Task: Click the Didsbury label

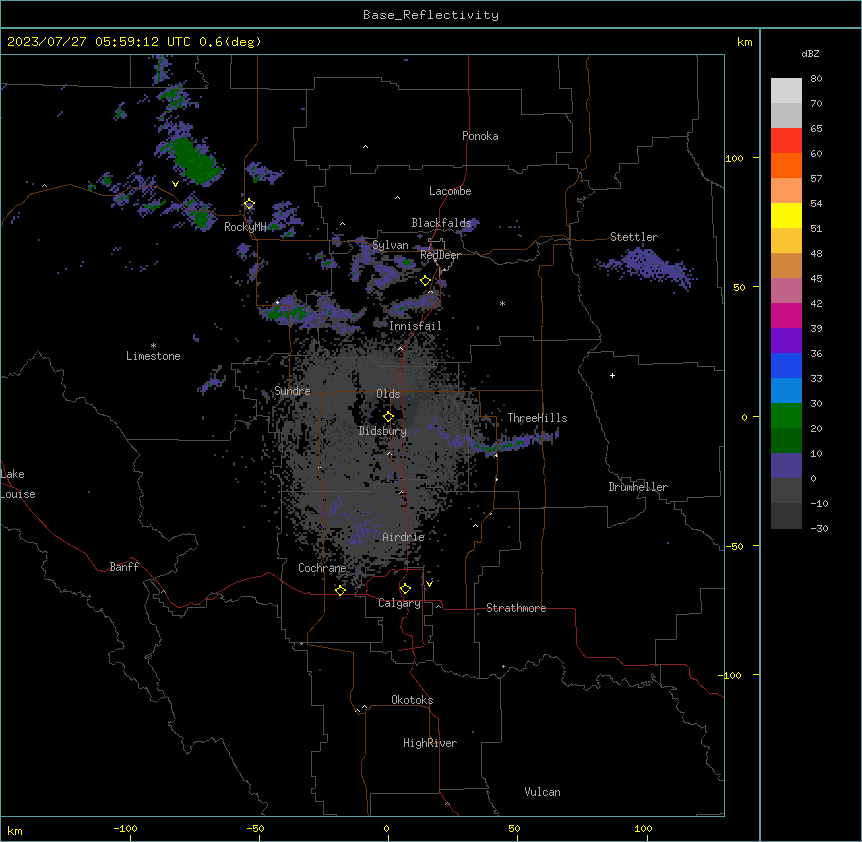Action: pos(383,431)
